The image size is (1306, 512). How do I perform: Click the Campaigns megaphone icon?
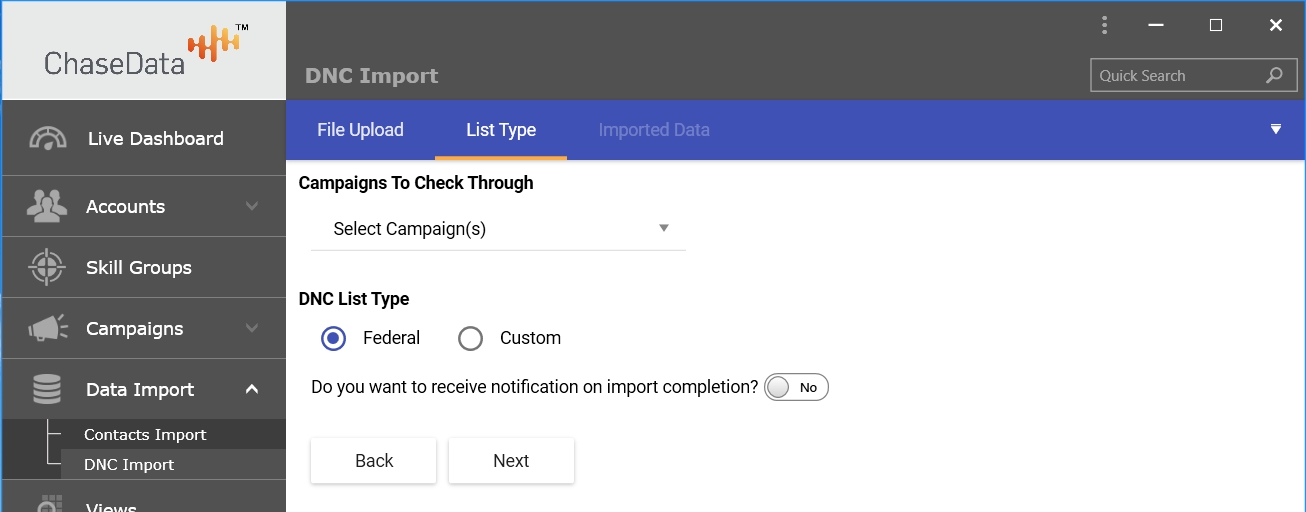[x=47, y=329]
